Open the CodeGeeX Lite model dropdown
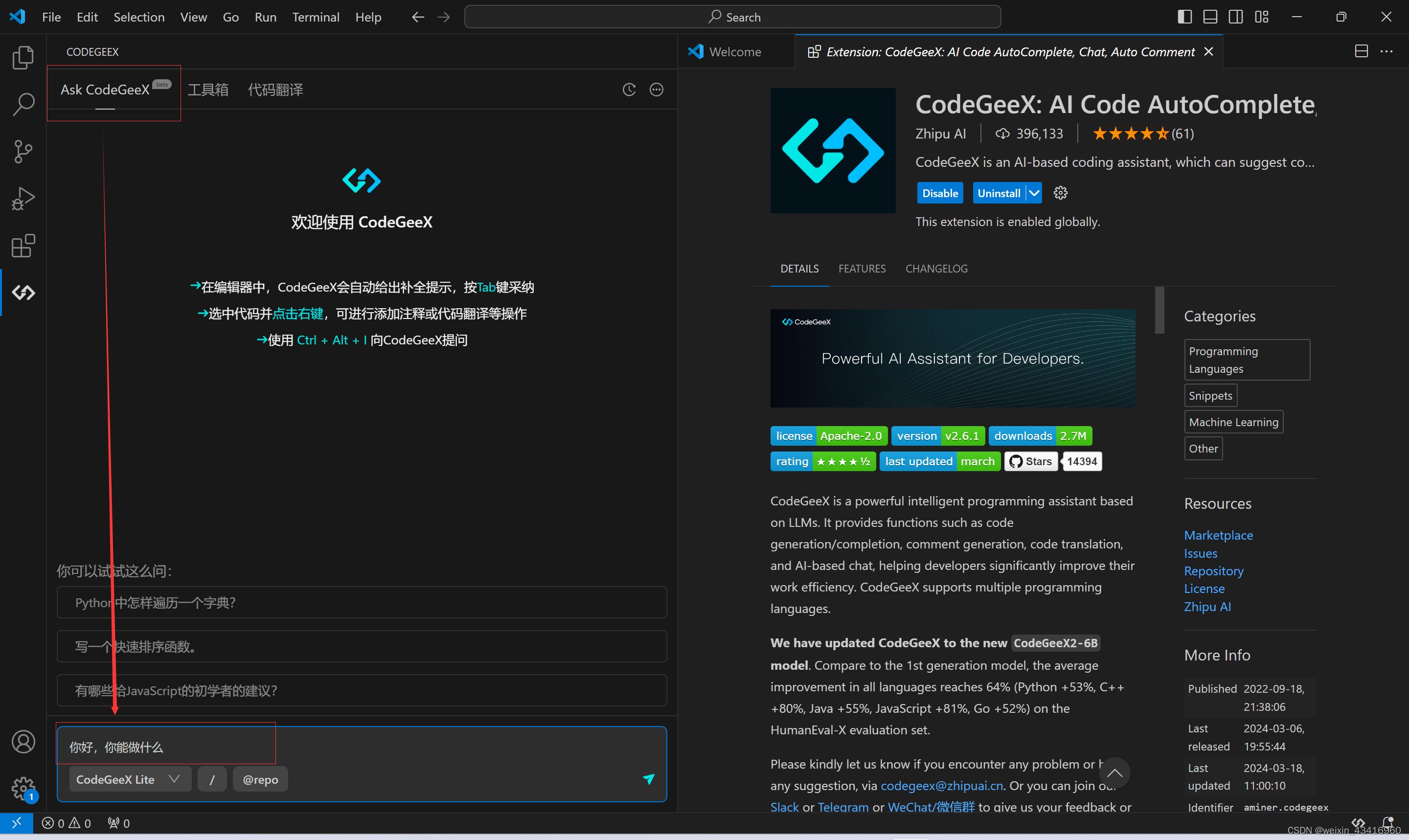 pyautogui.click(x=130, y=779)
